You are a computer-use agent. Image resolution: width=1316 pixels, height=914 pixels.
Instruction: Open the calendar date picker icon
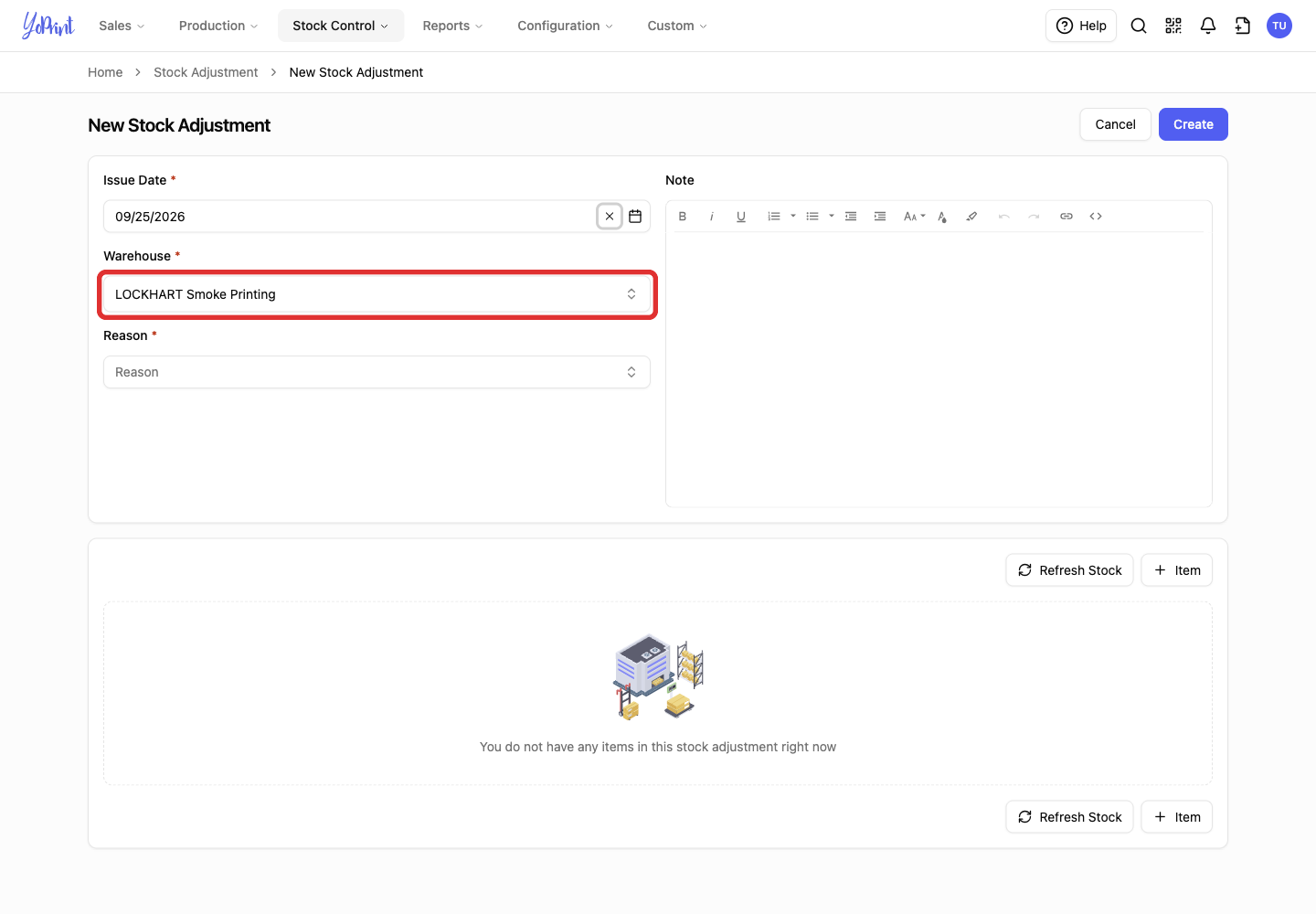[x=635, y=217]
